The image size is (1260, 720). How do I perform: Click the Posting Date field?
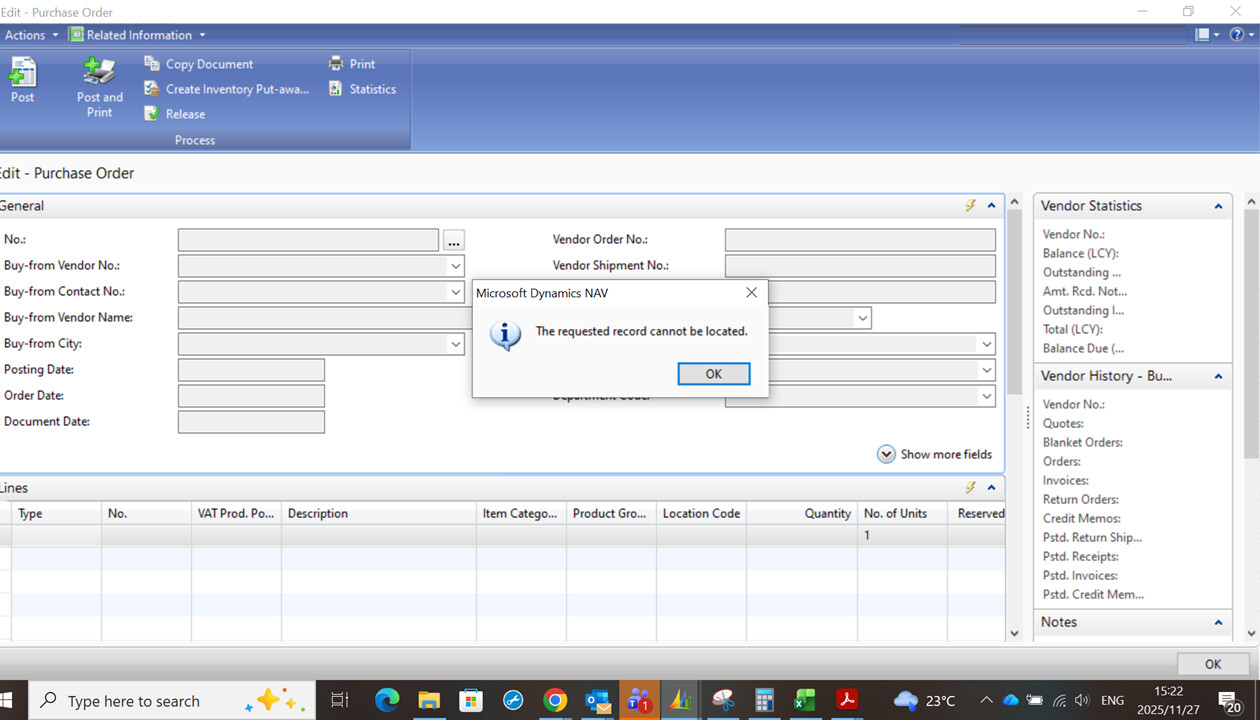coord(251,370)
